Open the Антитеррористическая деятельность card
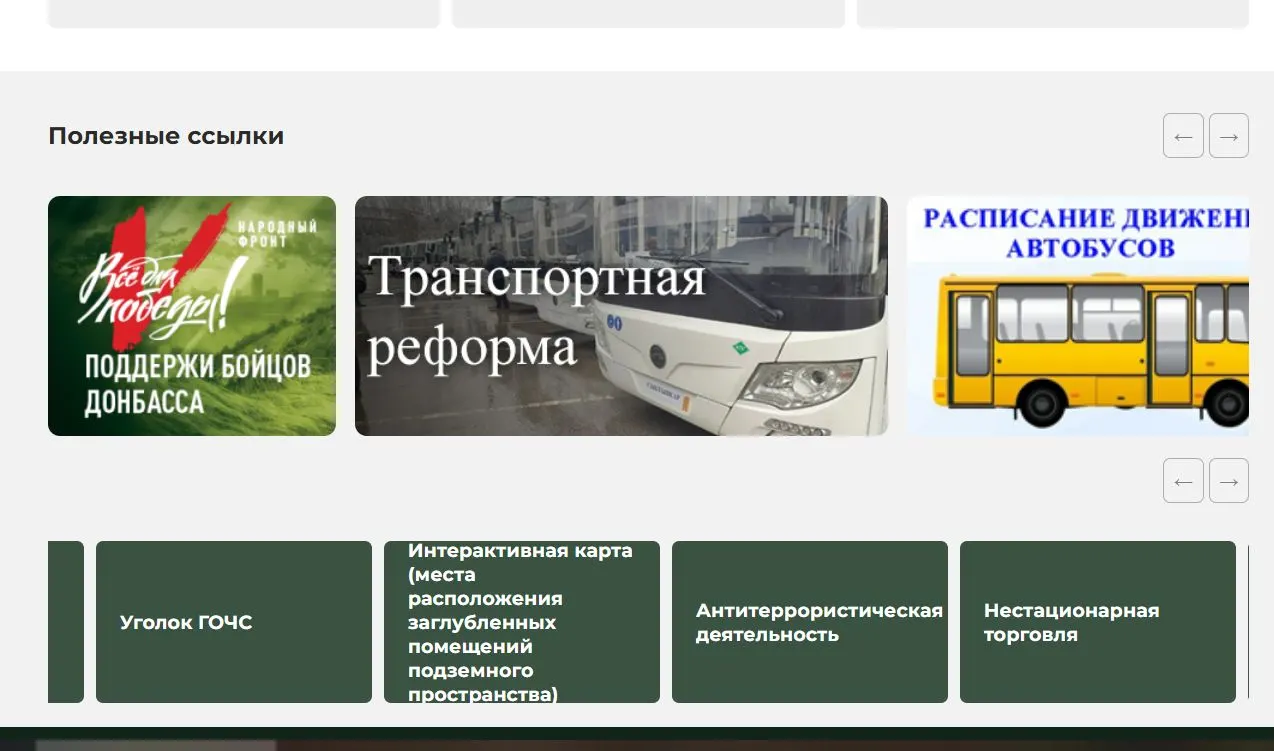 tap(810, 622)
